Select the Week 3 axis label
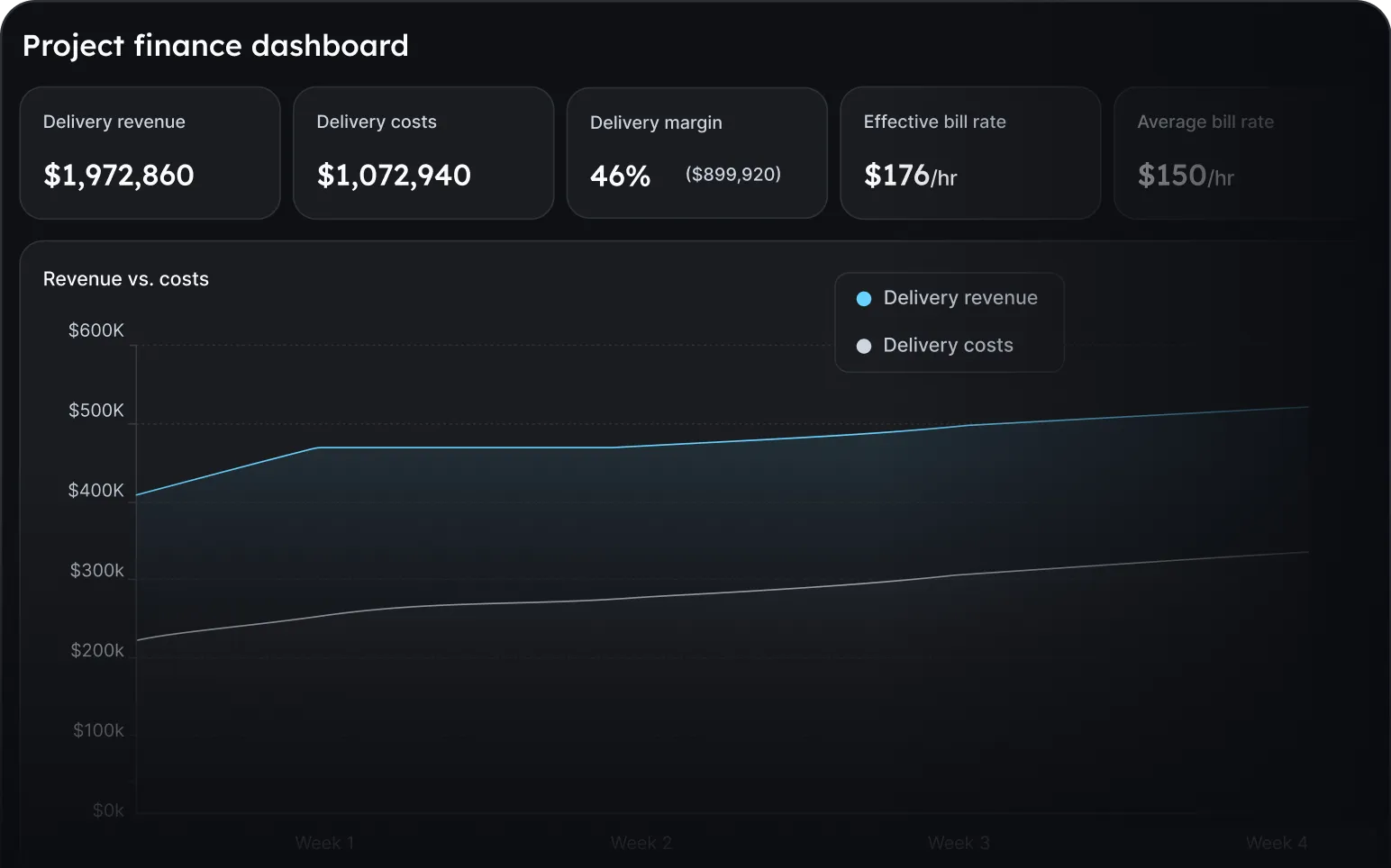Image resolution: width=1391 pixels, height=868 pixels. pyautogui.click(x=958, y=842)
